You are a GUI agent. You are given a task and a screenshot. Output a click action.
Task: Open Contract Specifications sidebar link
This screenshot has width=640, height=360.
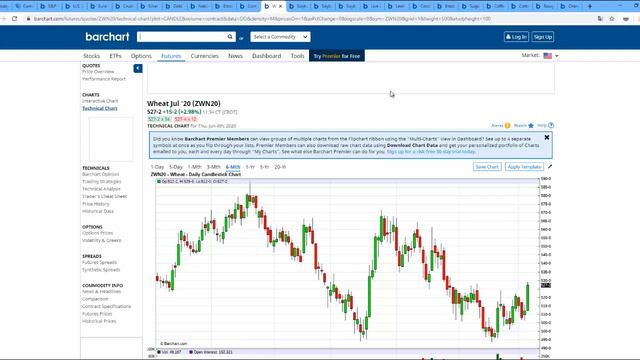[107, 307]
